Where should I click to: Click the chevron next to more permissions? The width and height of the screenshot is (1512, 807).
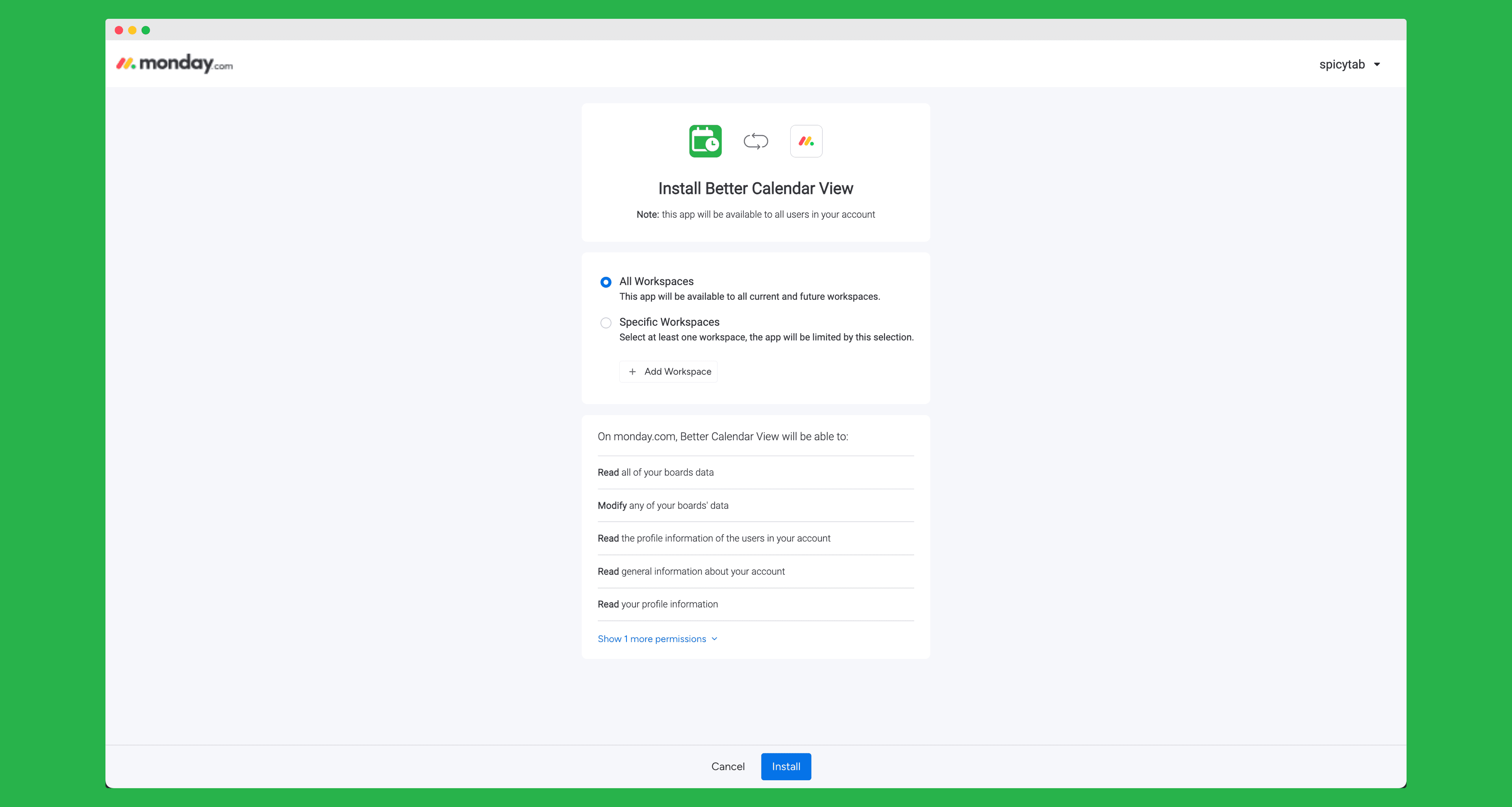coord(714,638)
